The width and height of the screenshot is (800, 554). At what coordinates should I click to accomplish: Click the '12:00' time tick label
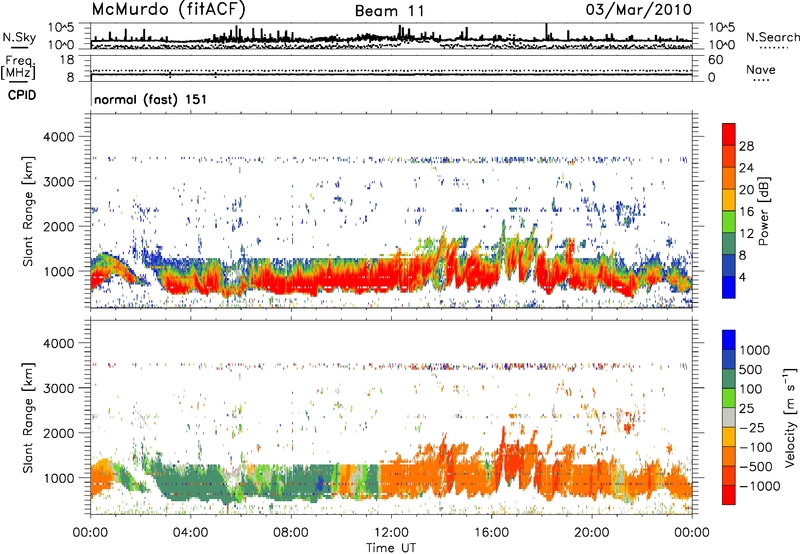click(x=391, y=533)
